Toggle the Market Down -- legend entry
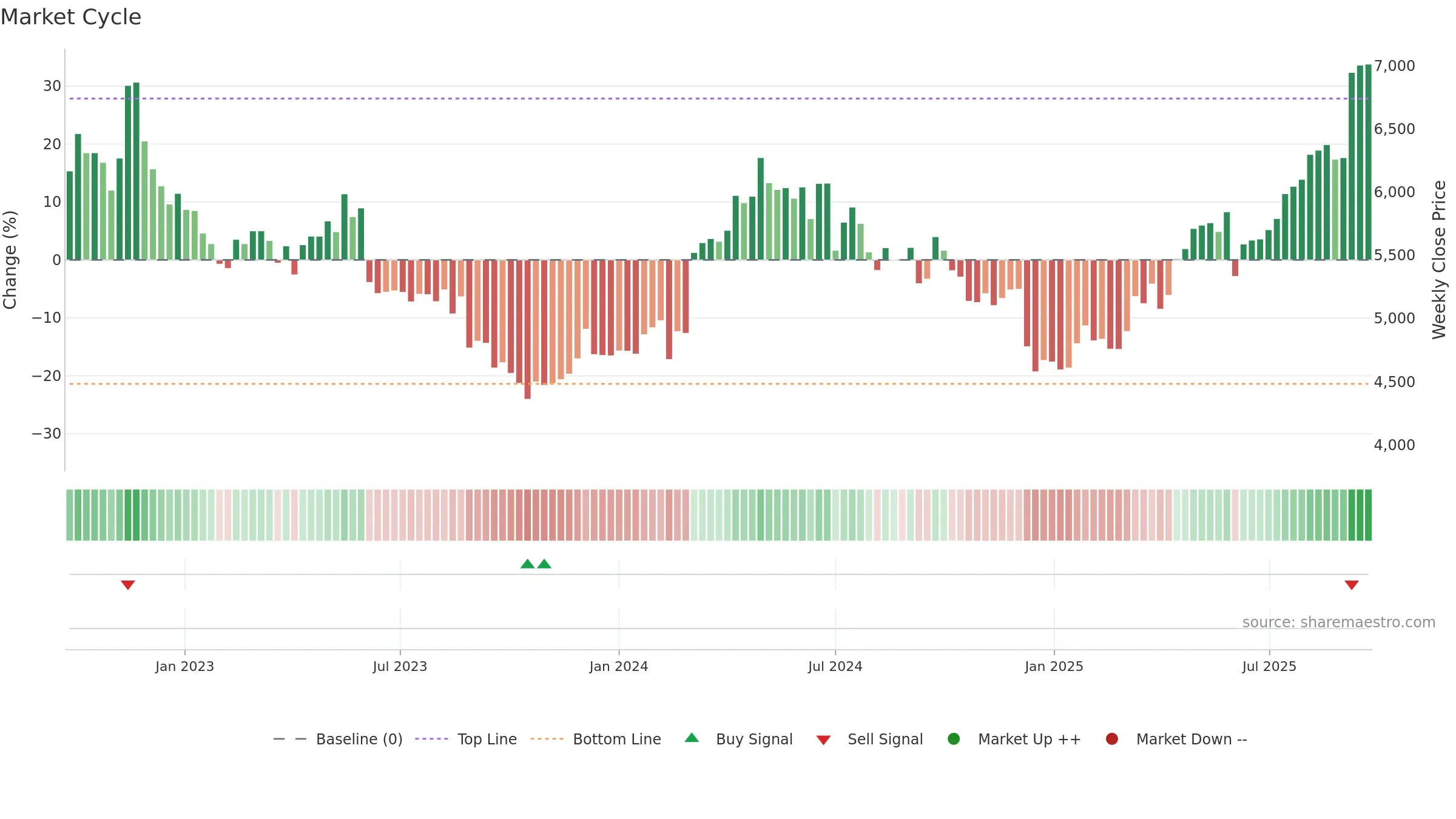The image size is (1456, 819). pyautogui.click(x=1176, y=739)
